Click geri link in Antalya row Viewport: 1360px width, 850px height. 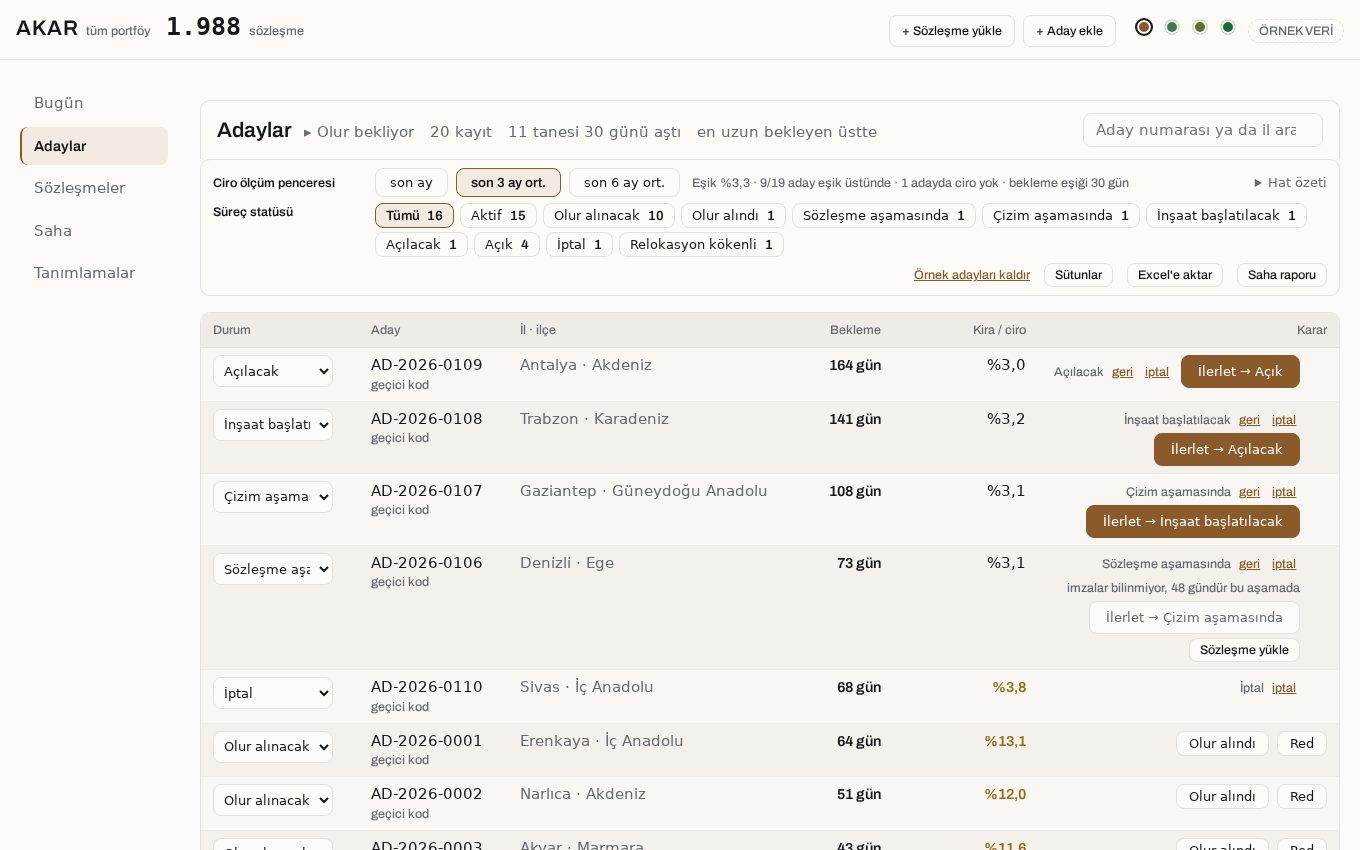(x=1122, y=372)
